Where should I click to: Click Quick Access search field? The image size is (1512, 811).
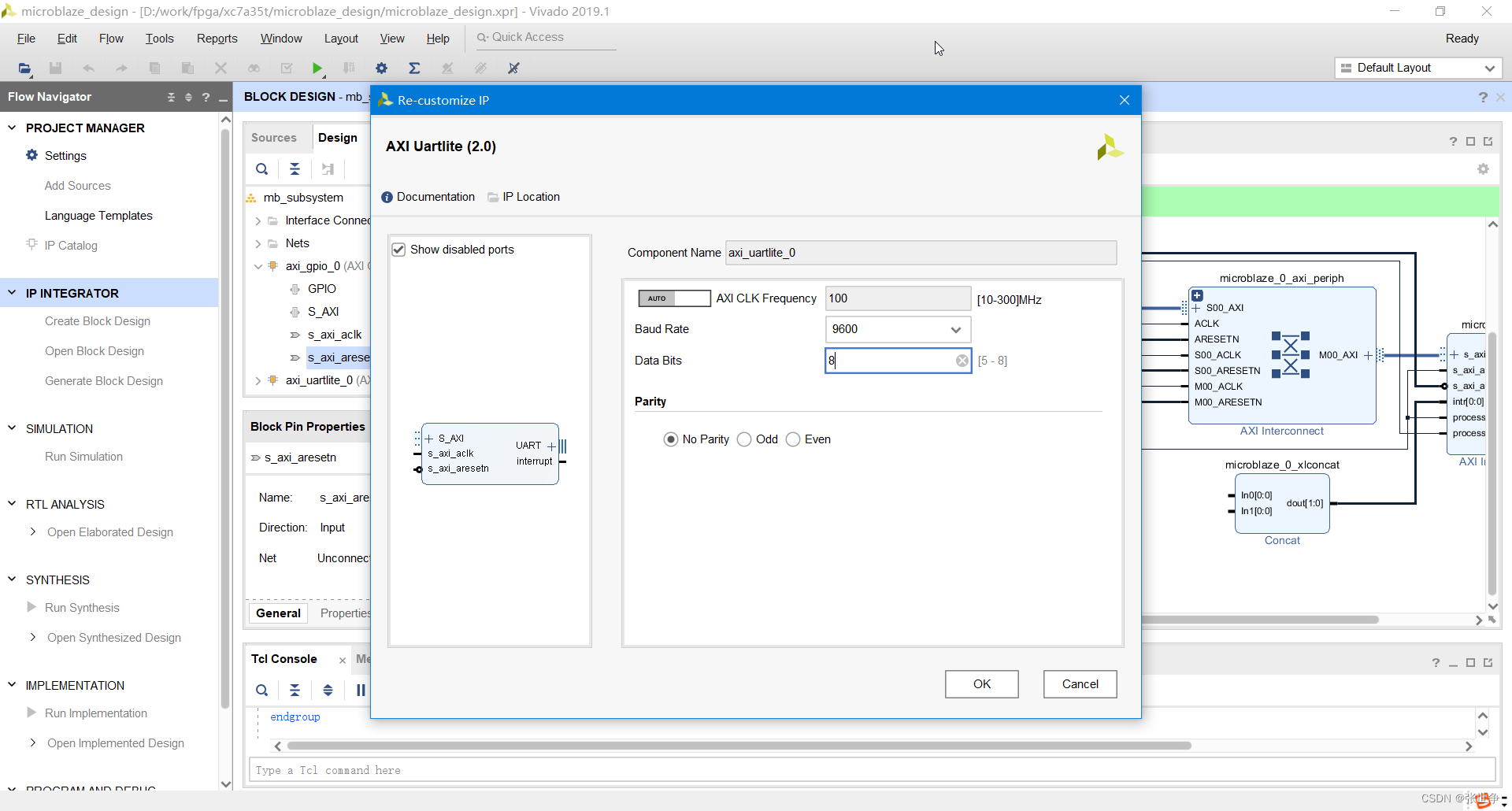[545, 37]
